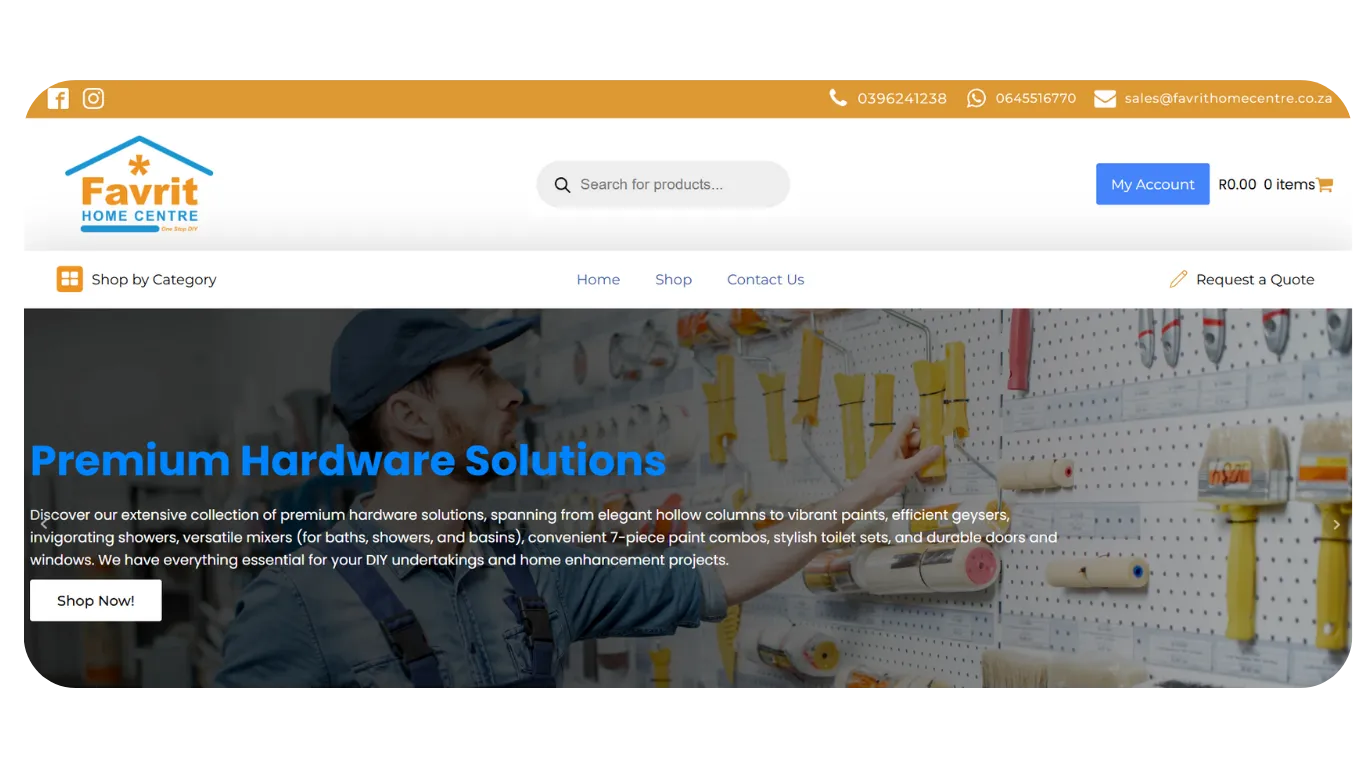The width and height of the screenshot is (1366, 768).
Task: Click the Favrit Home Centre logo
Action: click(x=139, y=185)
